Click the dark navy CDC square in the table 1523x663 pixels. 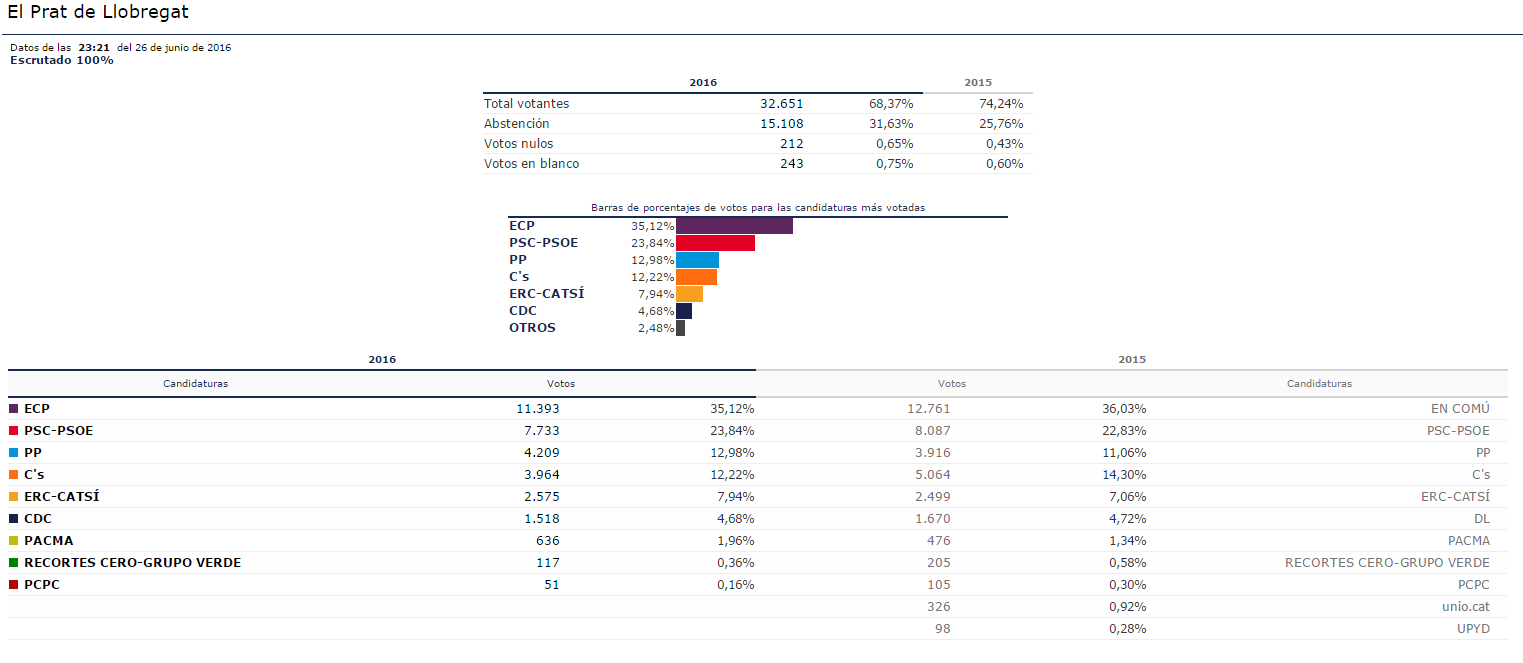coord(14,519)
